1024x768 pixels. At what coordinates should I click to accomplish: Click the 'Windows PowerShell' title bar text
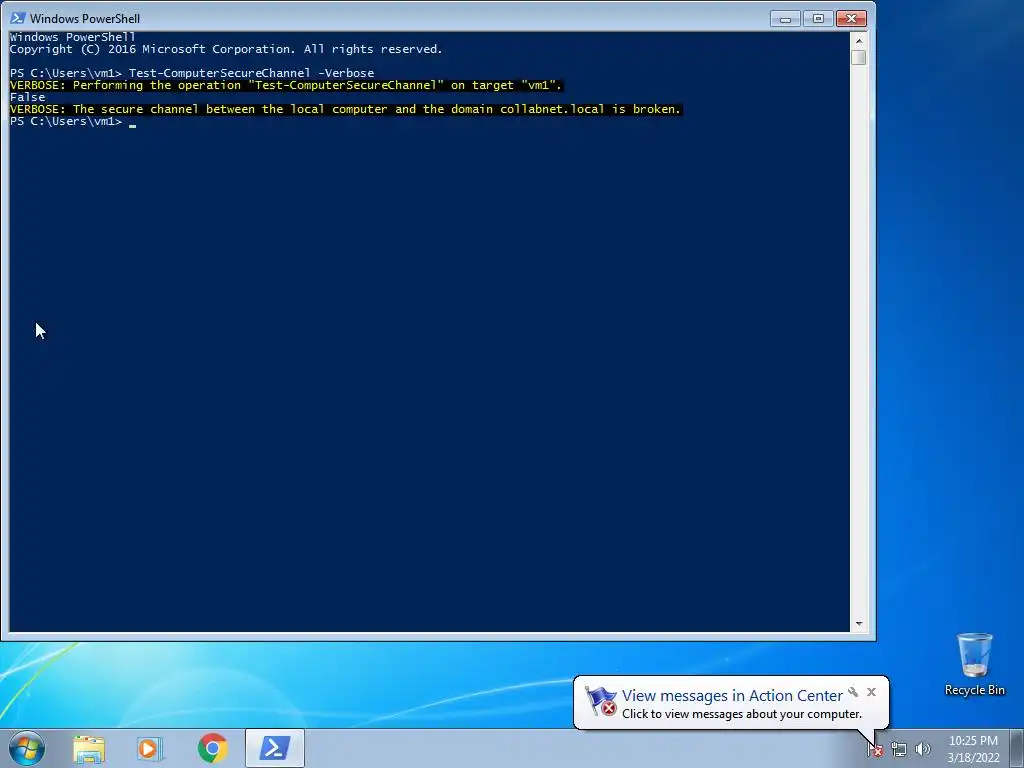click(x=85, y=19)
